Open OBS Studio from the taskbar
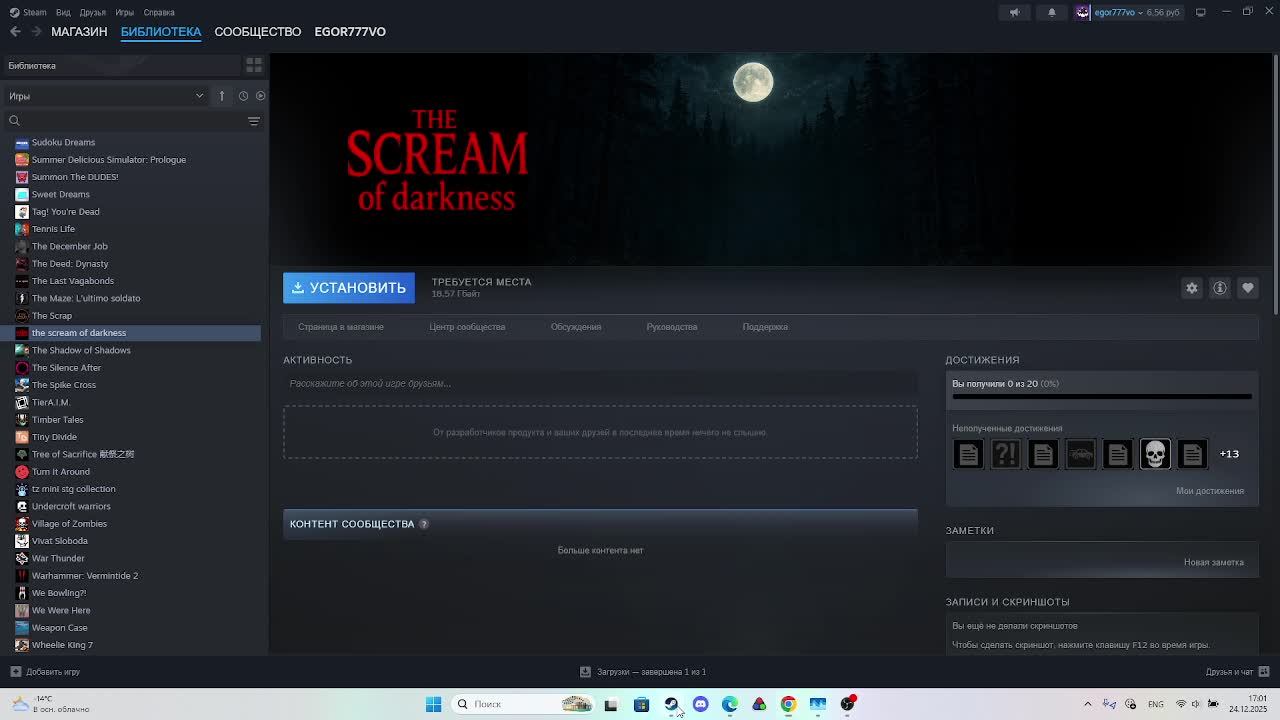The image size is (1280, 720). (x=847, y=704)
